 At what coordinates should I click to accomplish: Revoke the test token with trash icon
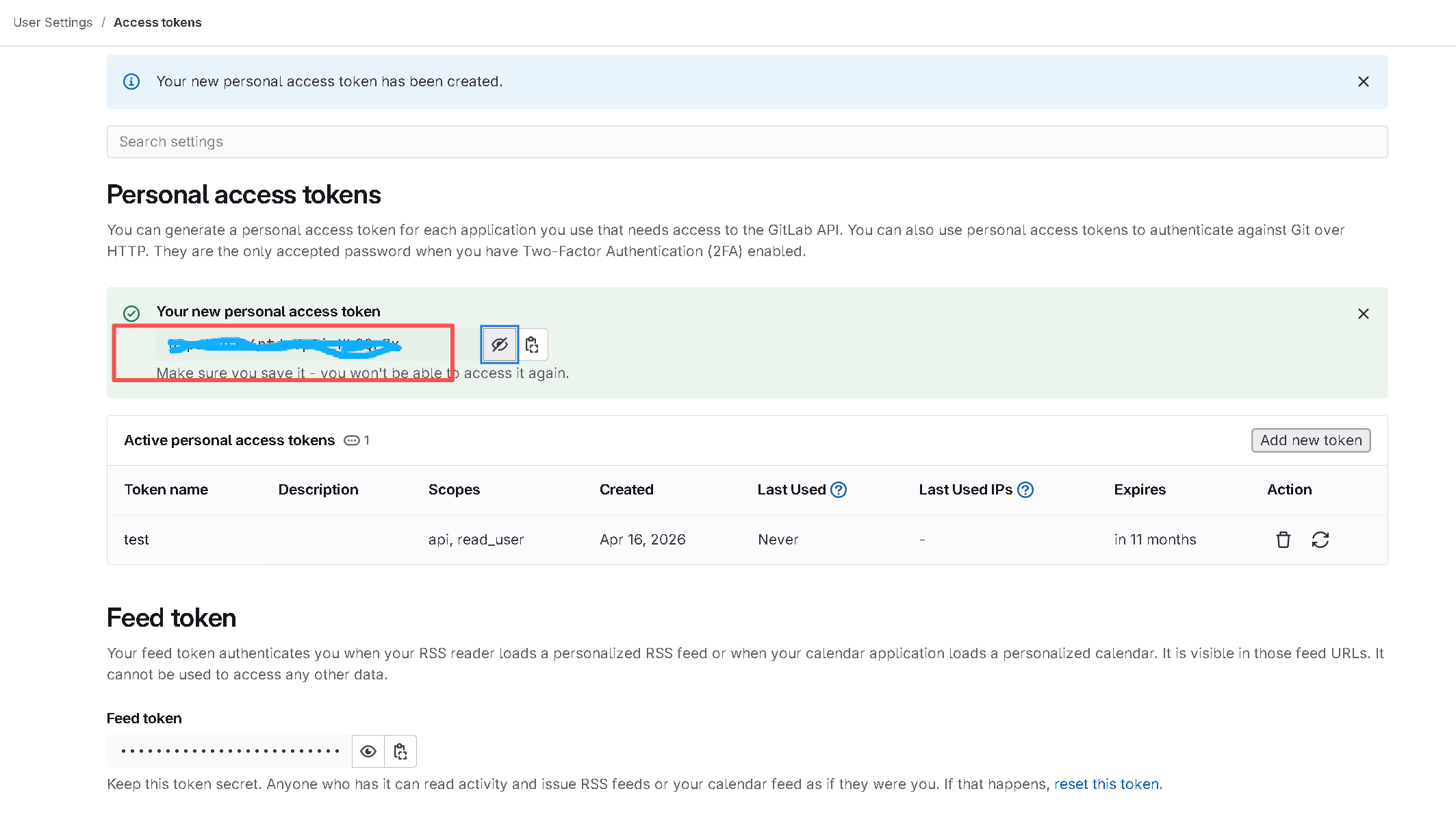pos(1283,540)
